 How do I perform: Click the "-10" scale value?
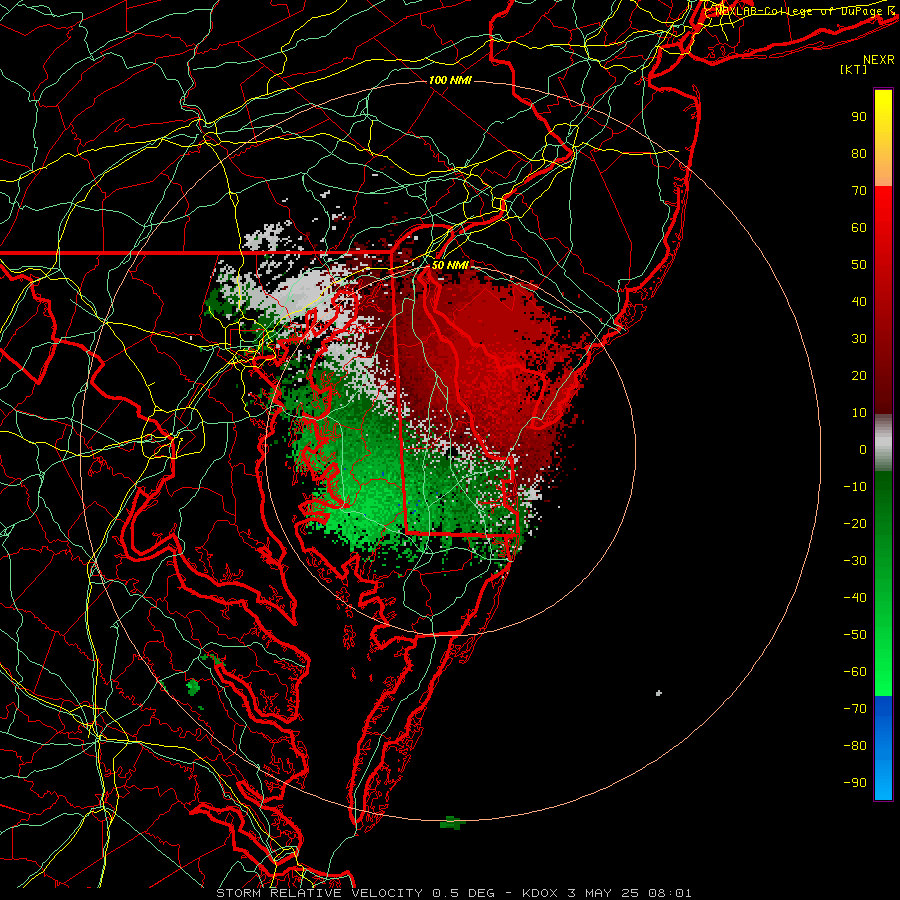point(855,487)
